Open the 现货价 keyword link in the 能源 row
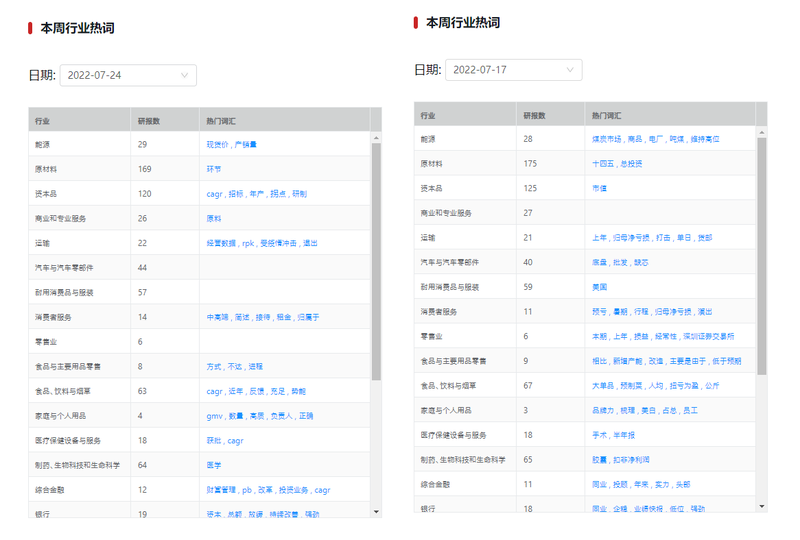Image resolution: width=800 pixels, height=540 pixels. point(217,145)
